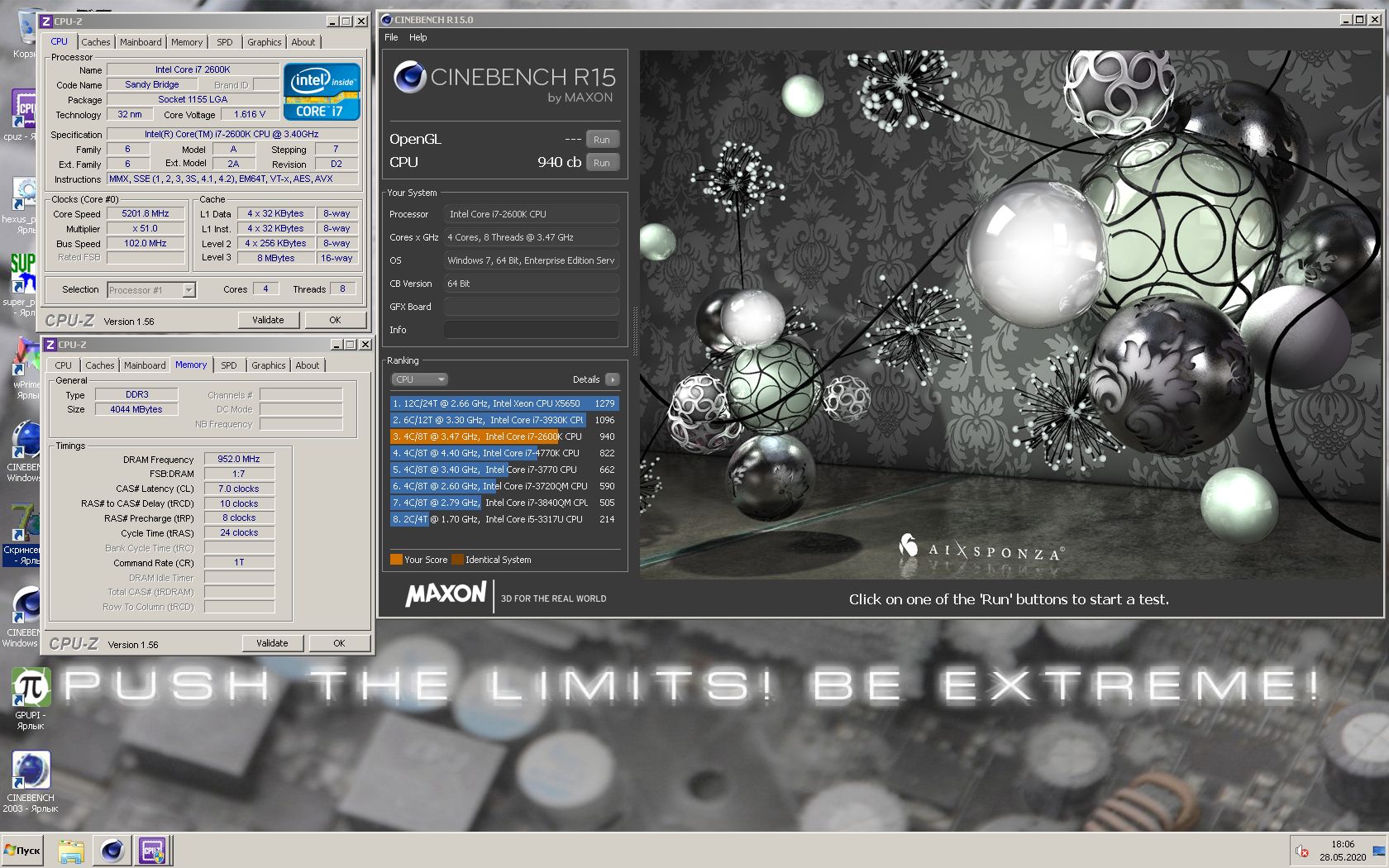The width and height of the screenshot is (1389, 868).
Task: Open the CPU ranking type dropdown
Action: click(x=419, y=379)
